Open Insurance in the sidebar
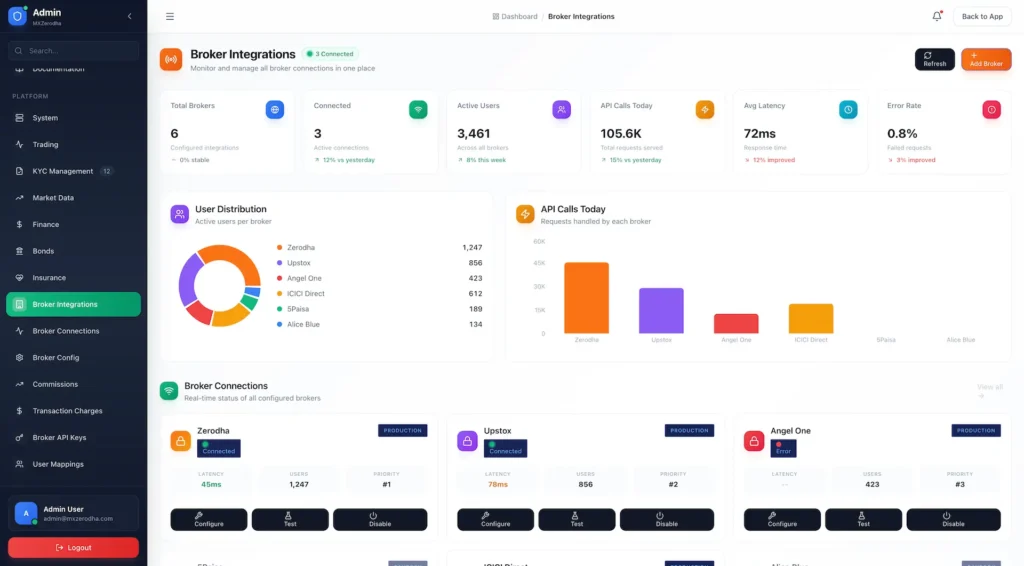 coord(73,277)
